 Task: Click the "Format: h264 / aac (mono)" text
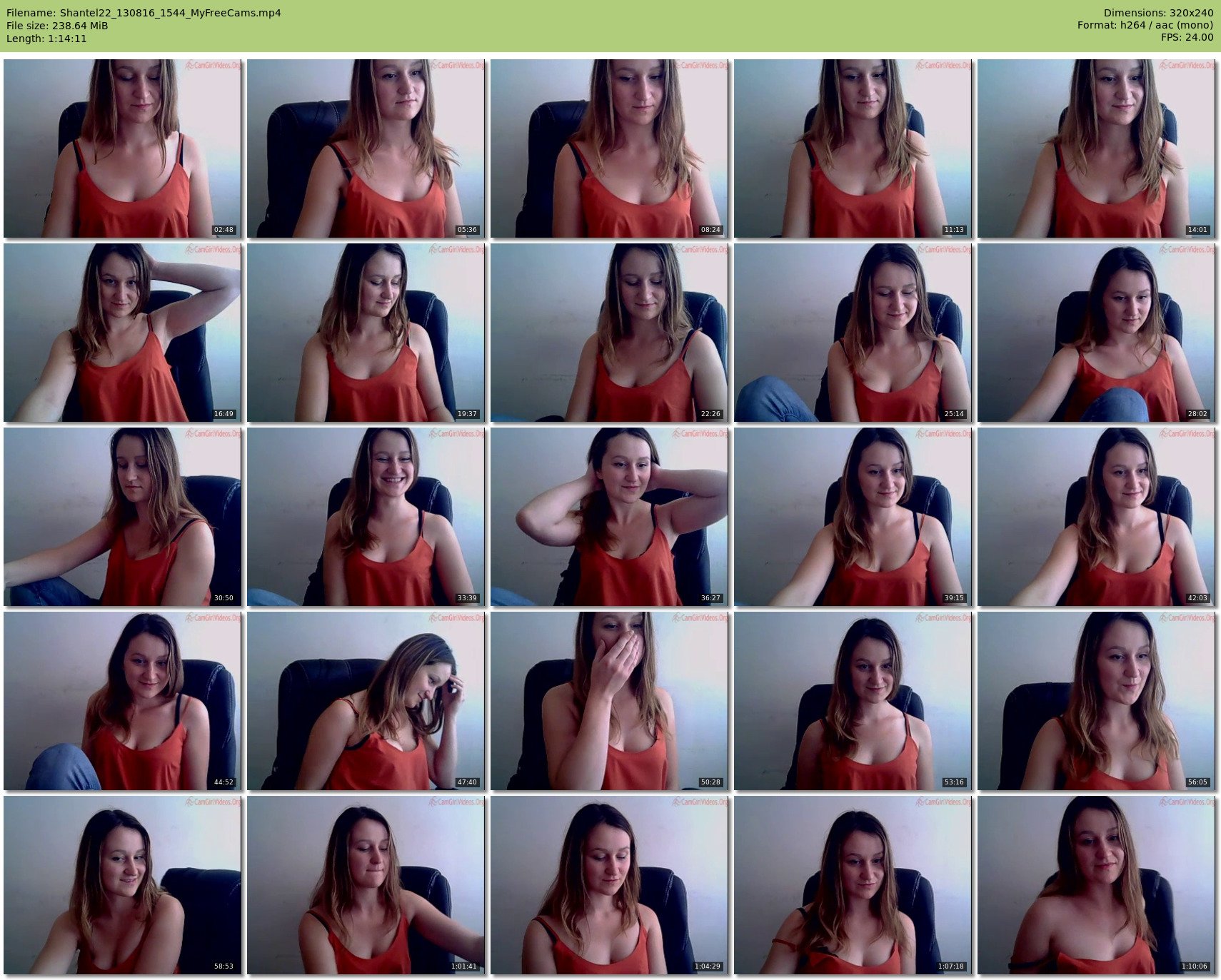1145,26
